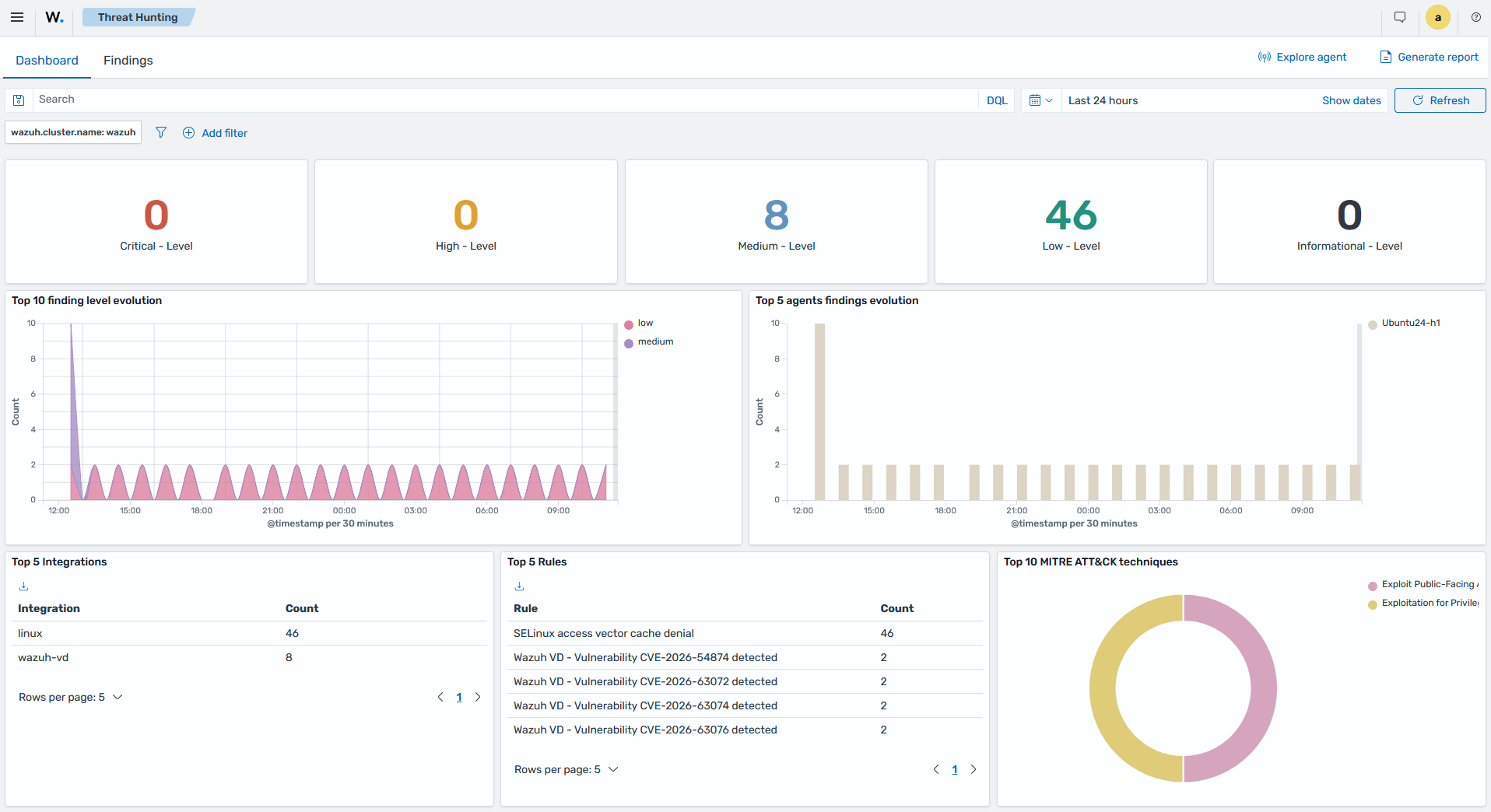This screenshot has height=812, width=1491.
Task: Click SELinux access vector cache denial
Action: pos(604,633)
